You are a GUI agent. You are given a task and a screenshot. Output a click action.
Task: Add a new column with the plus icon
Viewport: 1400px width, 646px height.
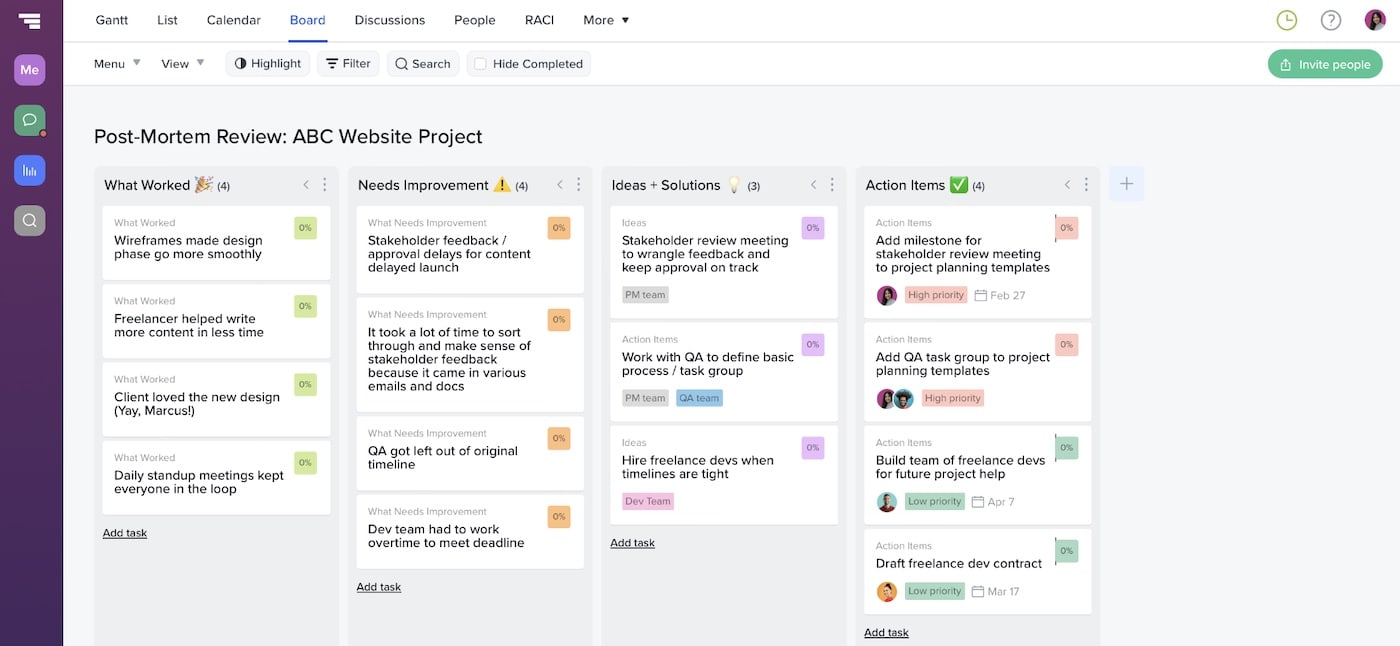[1126, 183]
